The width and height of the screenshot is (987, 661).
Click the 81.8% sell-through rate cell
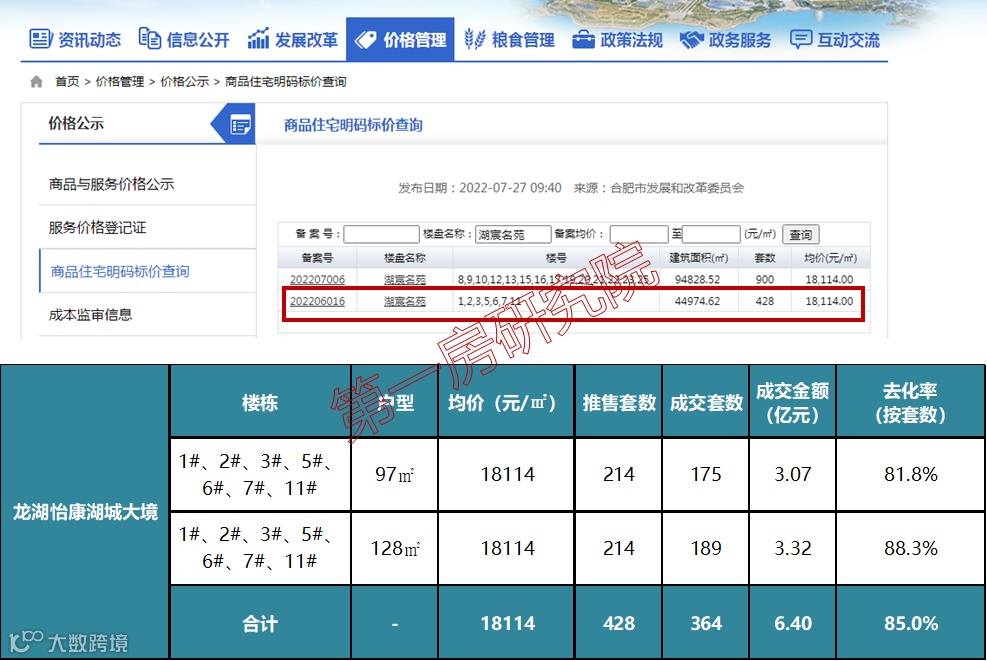(910, 474)
